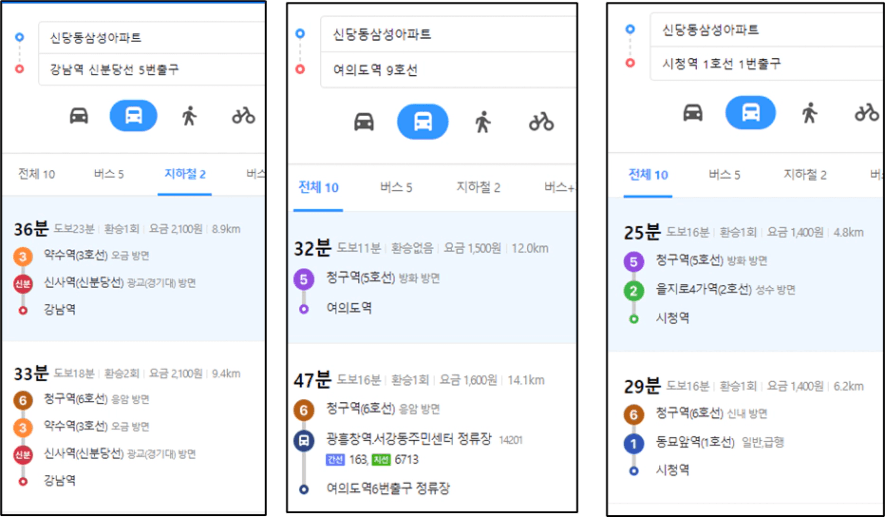Open 지하철 2 tab in right panel
This screenshot has height=517, width=885.
click(804, 175)
